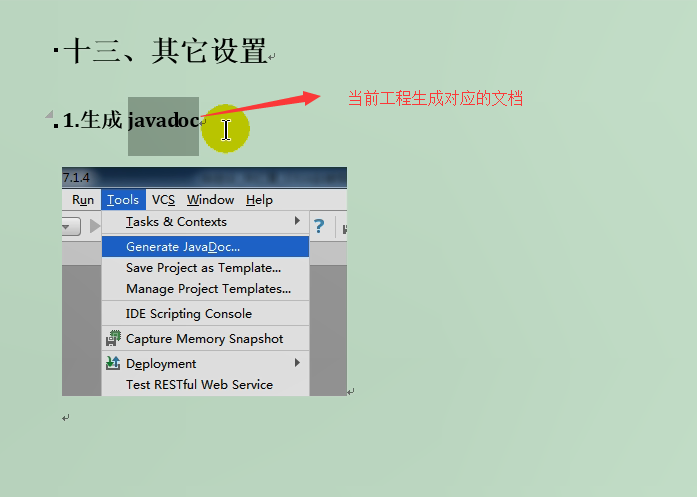The height and width of the screenshot is (497, 697).
Task: Expand the Tasks & Contexts arrow
Action: click(297, 221)
